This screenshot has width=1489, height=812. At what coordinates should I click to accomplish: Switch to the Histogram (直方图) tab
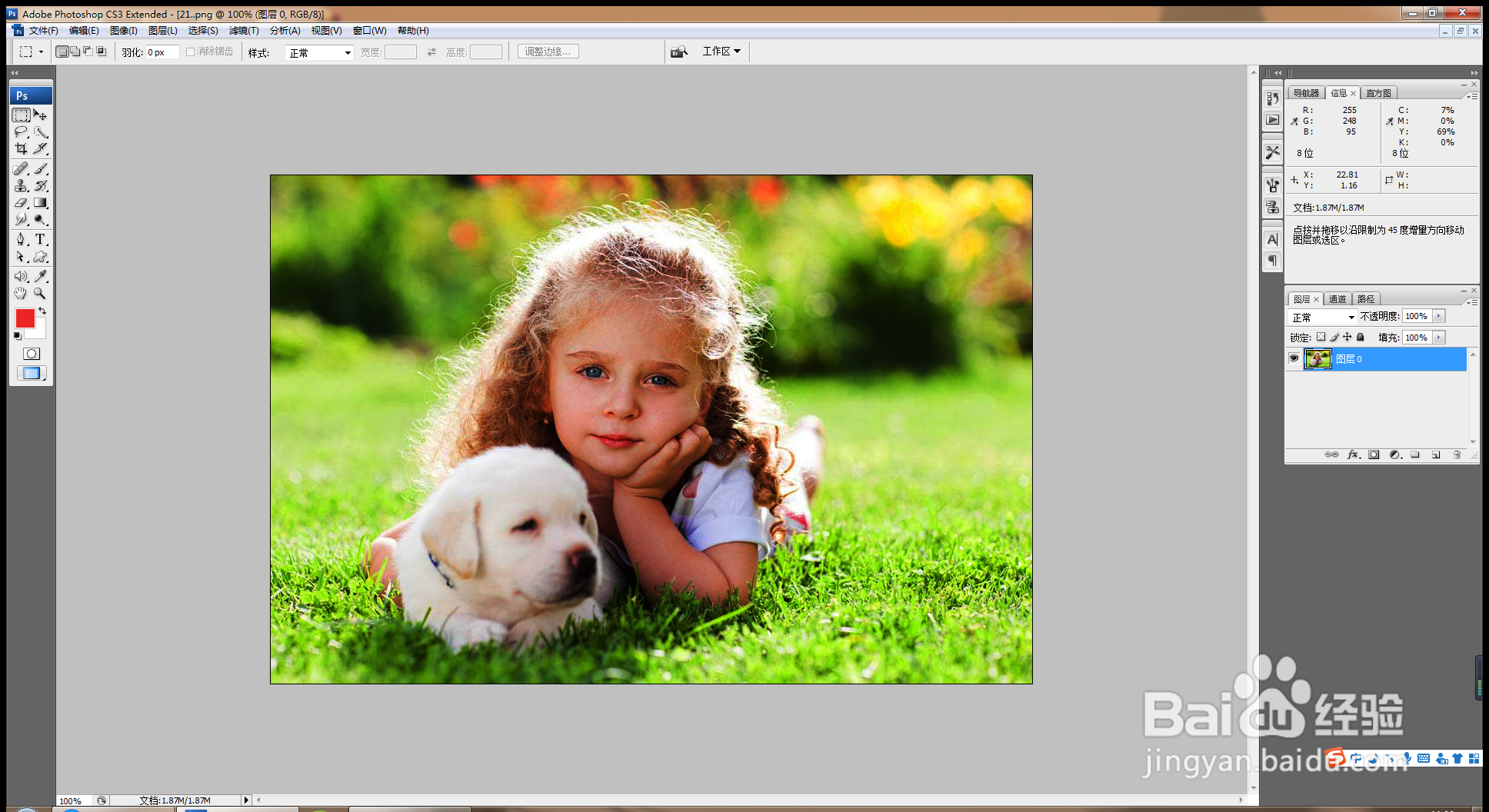pyautogui.click(x=1378, y=93)
